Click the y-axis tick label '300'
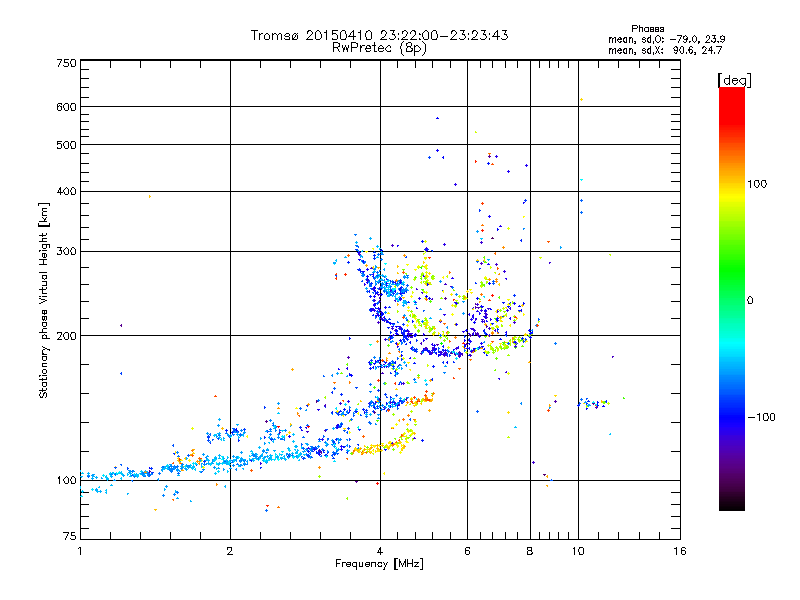The height and width of the screenshot is (600, 800). pos(67,252)
